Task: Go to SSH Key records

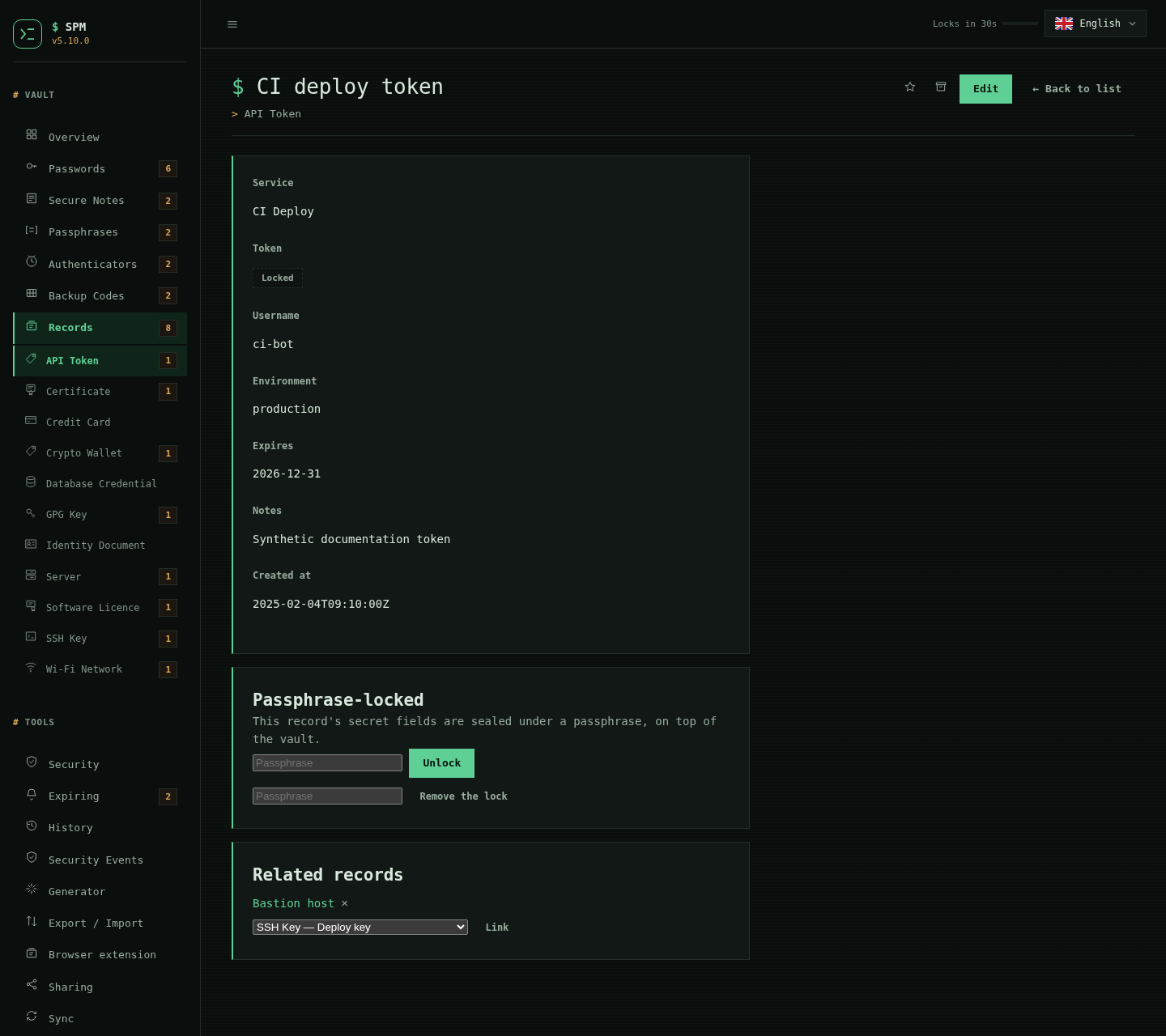Action: coord(100,639)
